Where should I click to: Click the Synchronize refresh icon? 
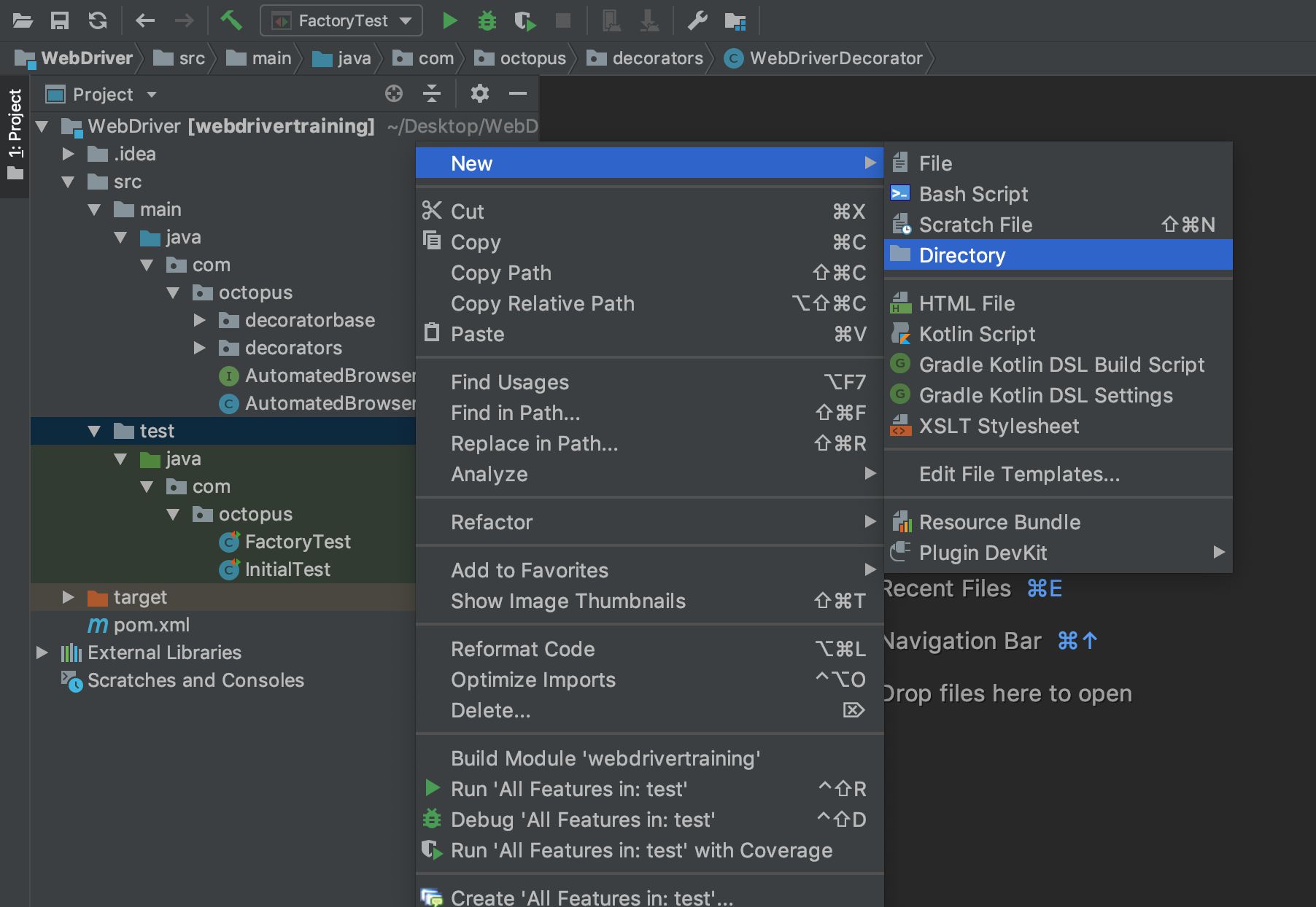[x=98, y=20]
